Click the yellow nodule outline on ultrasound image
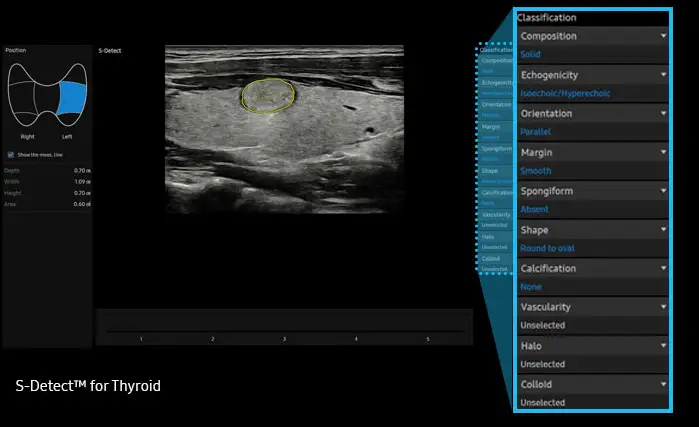The image size is (699, 427). click(x=268, y=95)
